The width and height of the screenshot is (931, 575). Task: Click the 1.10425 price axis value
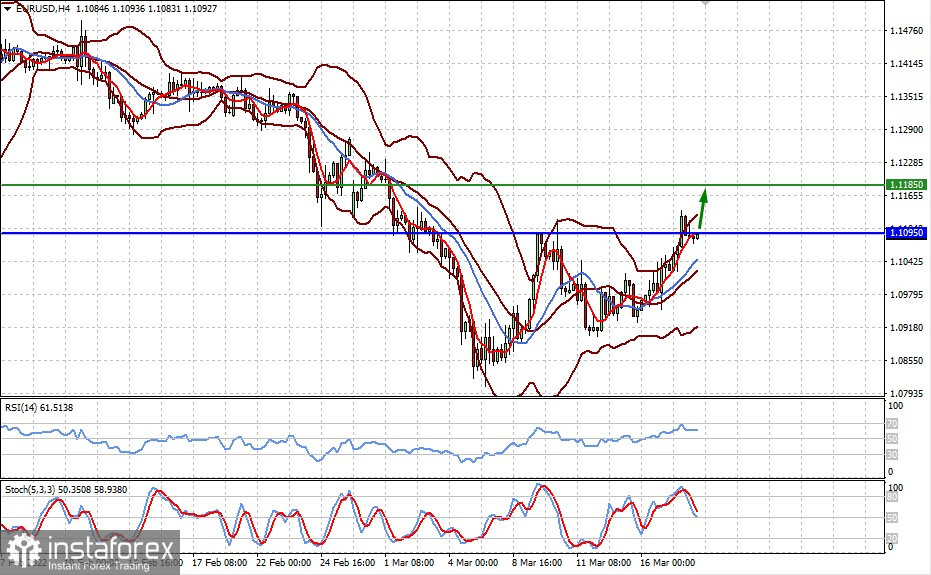click(x=907, y=261)
